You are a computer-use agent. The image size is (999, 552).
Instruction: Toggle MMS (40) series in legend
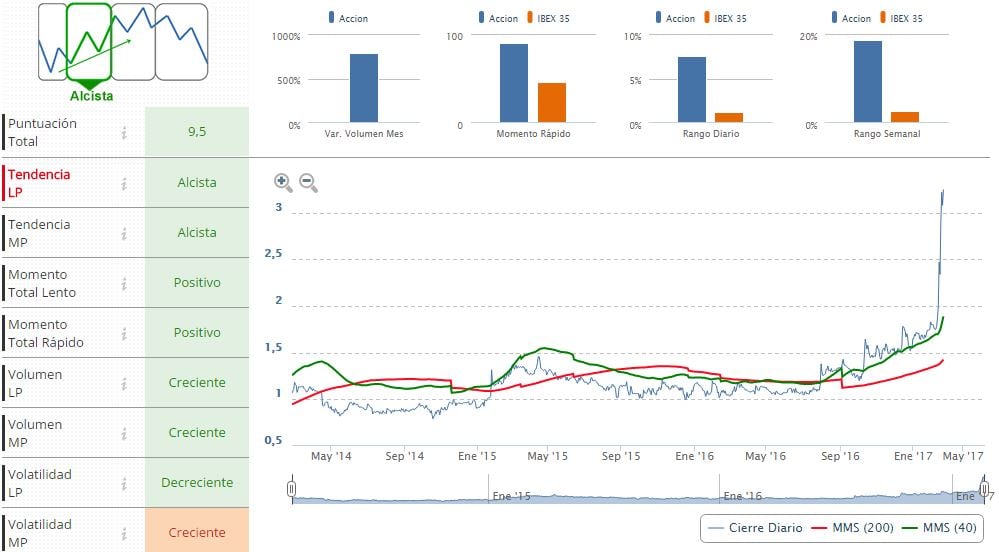coord(940,528)
